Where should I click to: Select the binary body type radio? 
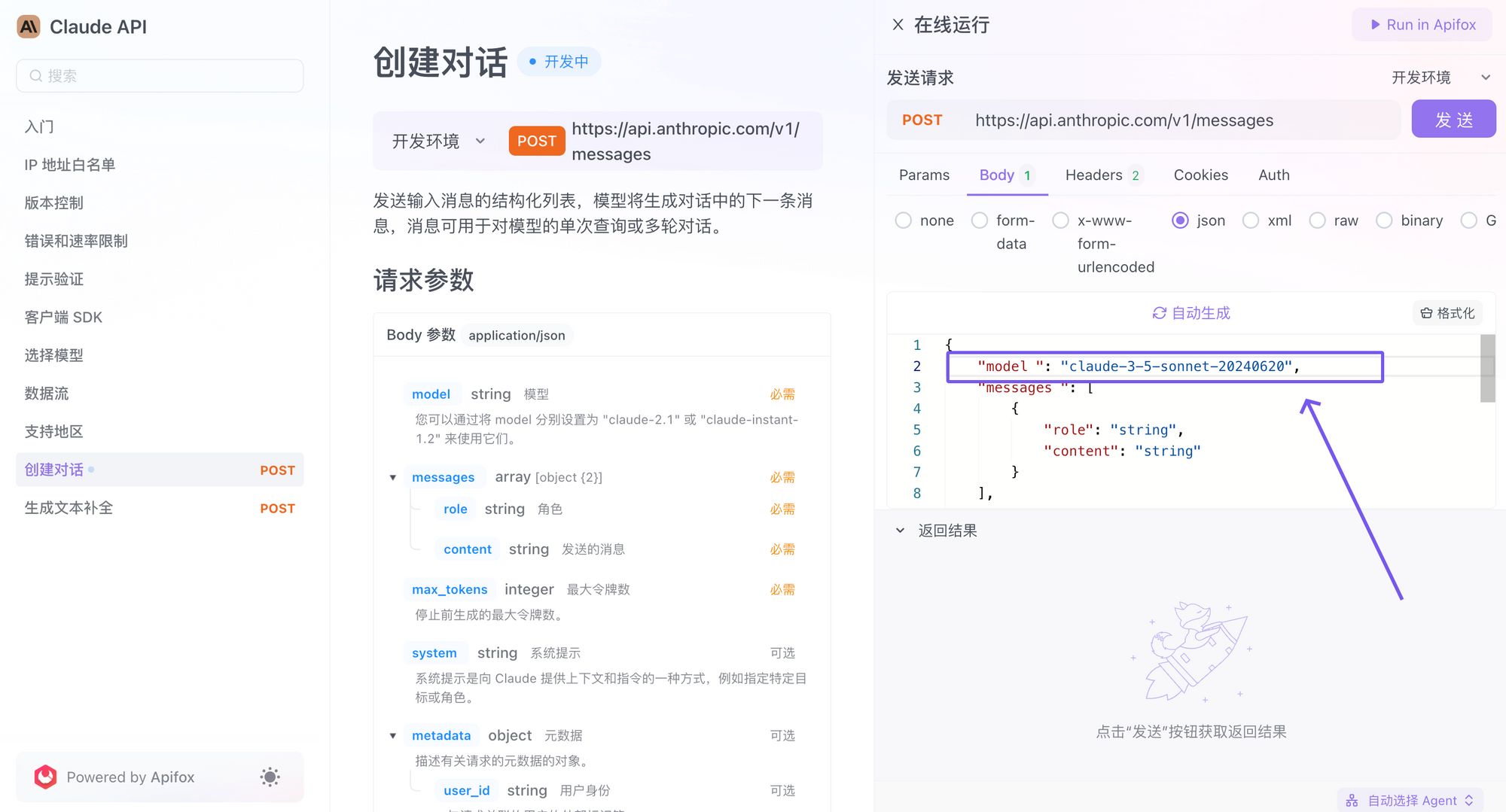(1384, 220)
